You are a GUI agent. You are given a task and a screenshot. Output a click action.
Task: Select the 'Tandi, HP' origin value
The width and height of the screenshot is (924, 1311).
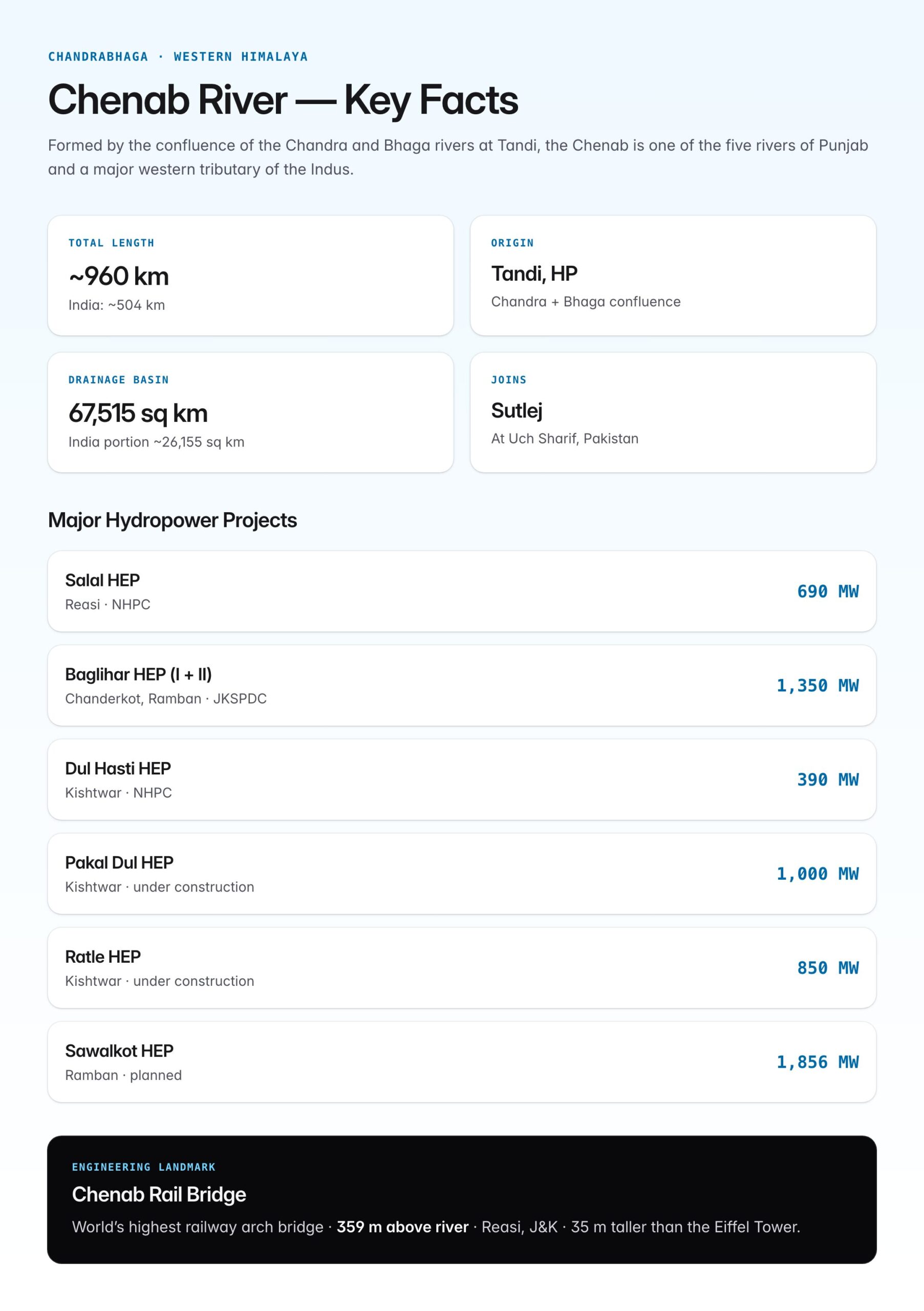point(534,273)
